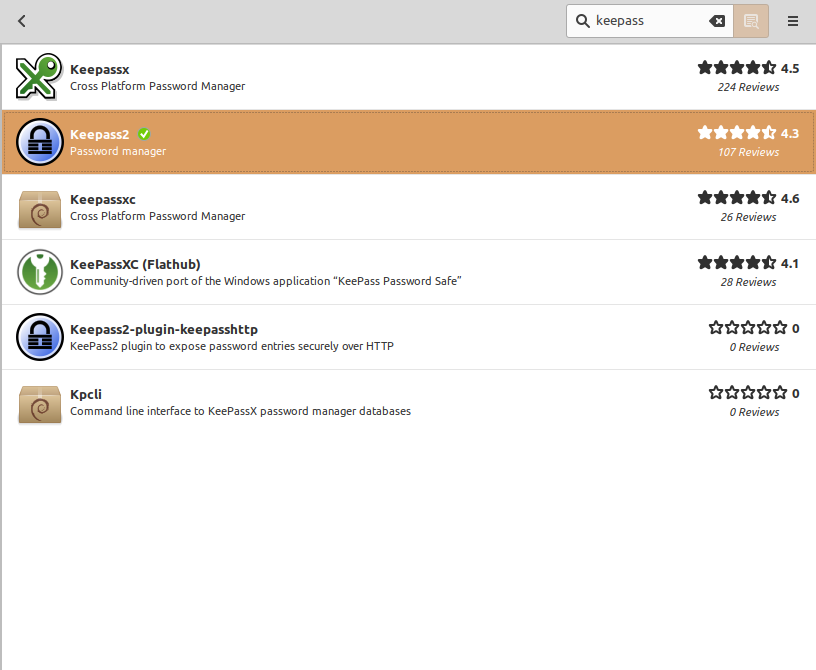Screen dimensions: 816x670
Task: Focus the search field containing keepass
Action: point(648,21)
